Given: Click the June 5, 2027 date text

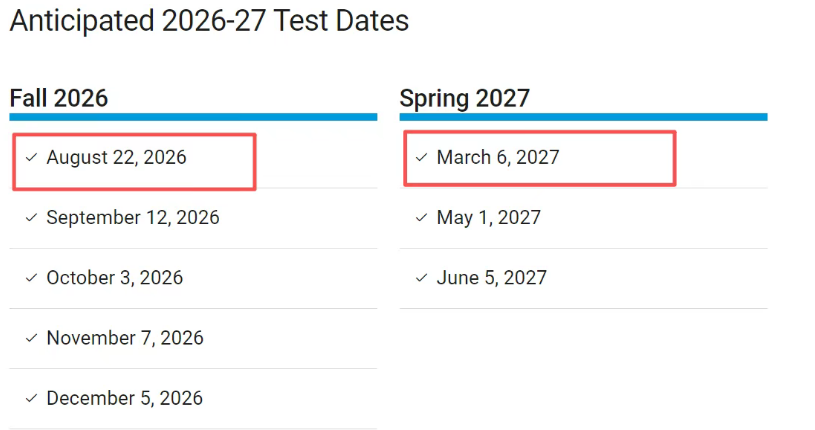Looking at the screenshot, I should 492,278.
